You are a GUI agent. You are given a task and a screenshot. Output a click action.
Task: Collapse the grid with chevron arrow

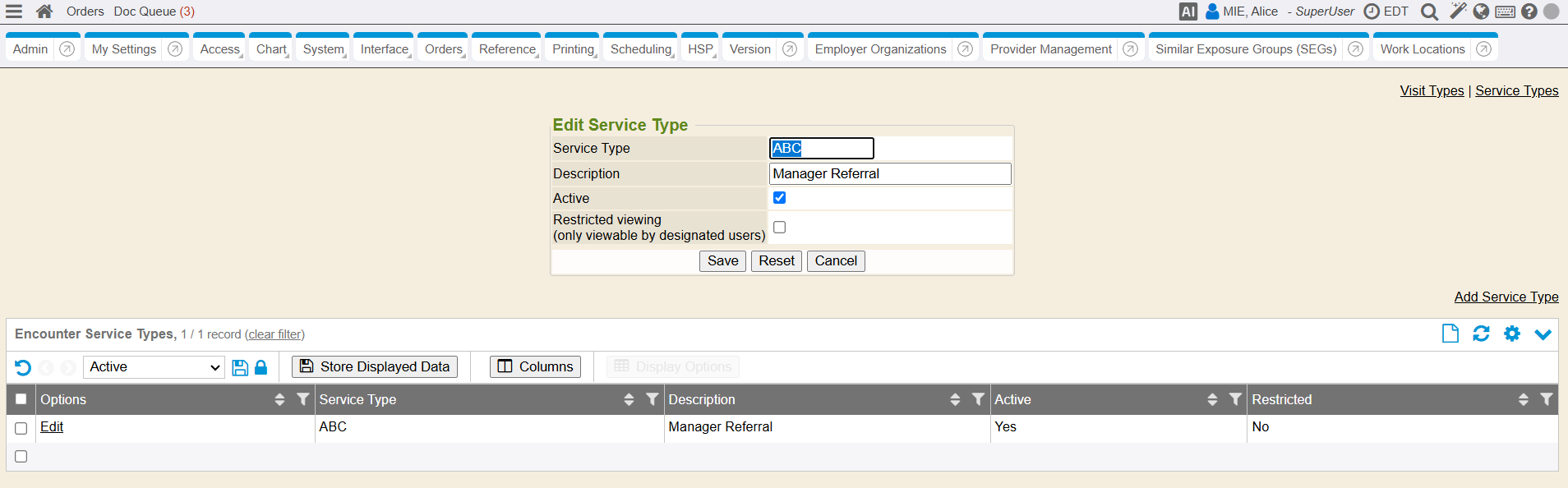[1543, 334]
